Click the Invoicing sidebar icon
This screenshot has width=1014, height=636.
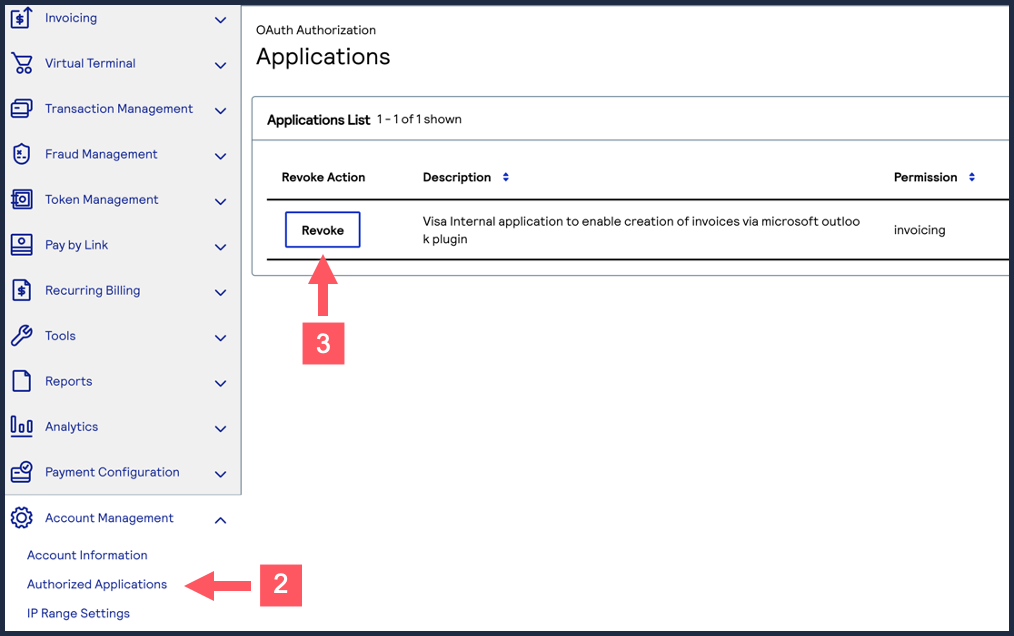[21, 19]
